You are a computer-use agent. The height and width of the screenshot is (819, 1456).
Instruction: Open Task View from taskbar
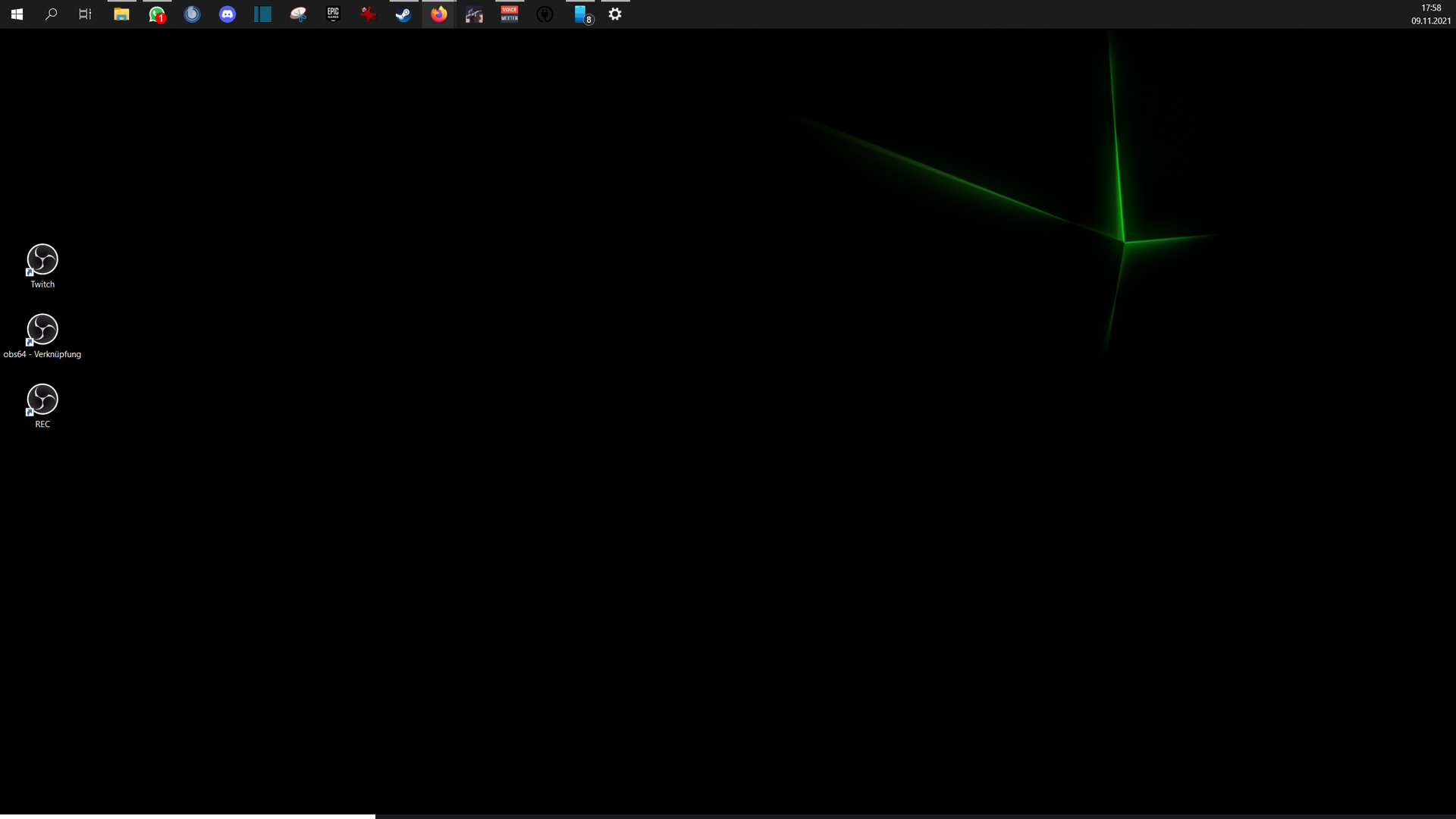click(85, 14)
